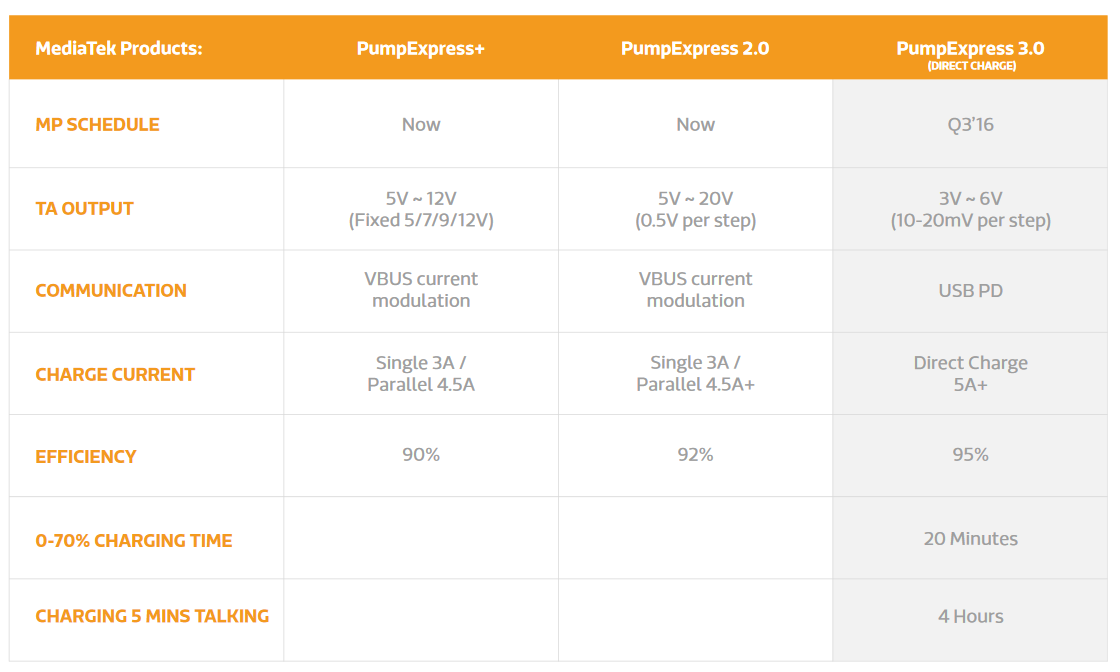The height and width of the screenshot is (672, 1120).
Task: Click the EFFICIENCY row label
Action: (x=86, y=457)
